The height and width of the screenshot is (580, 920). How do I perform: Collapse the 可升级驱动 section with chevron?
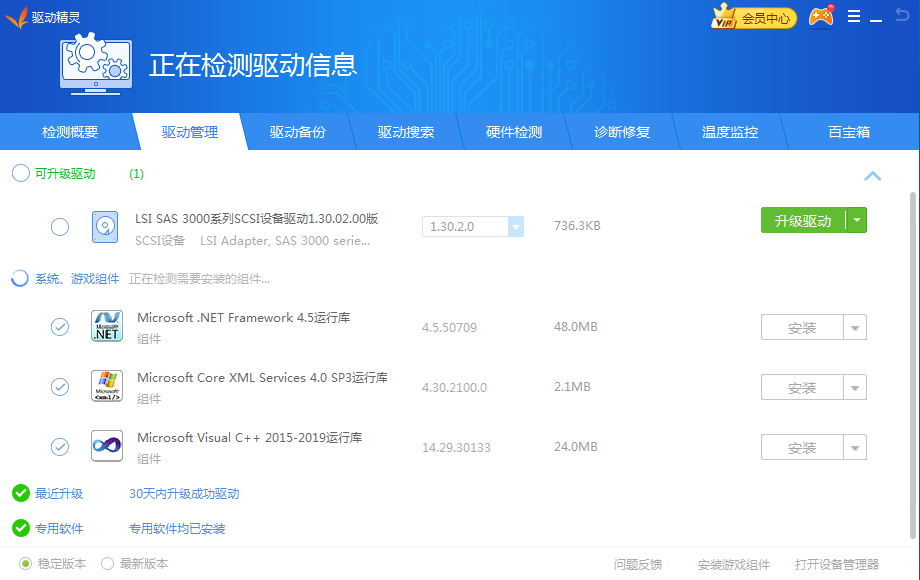pyautogui.click(x=872, y=176)
